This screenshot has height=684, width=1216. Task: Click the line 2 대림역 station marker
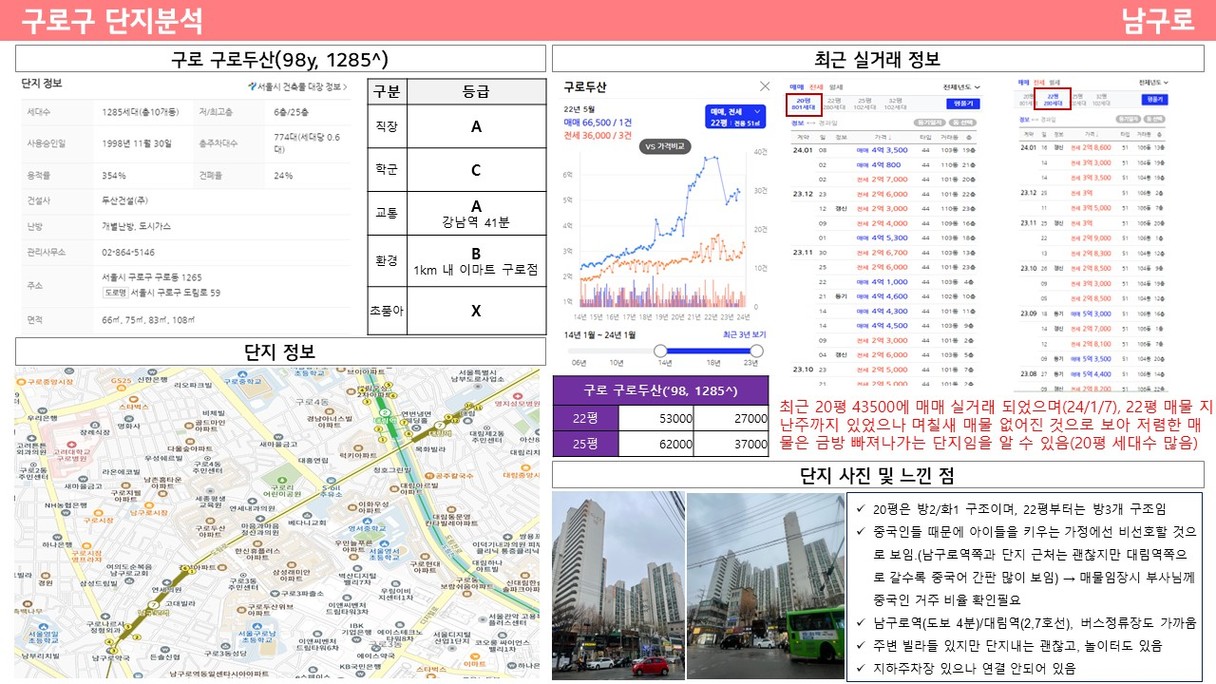point(383,412)
